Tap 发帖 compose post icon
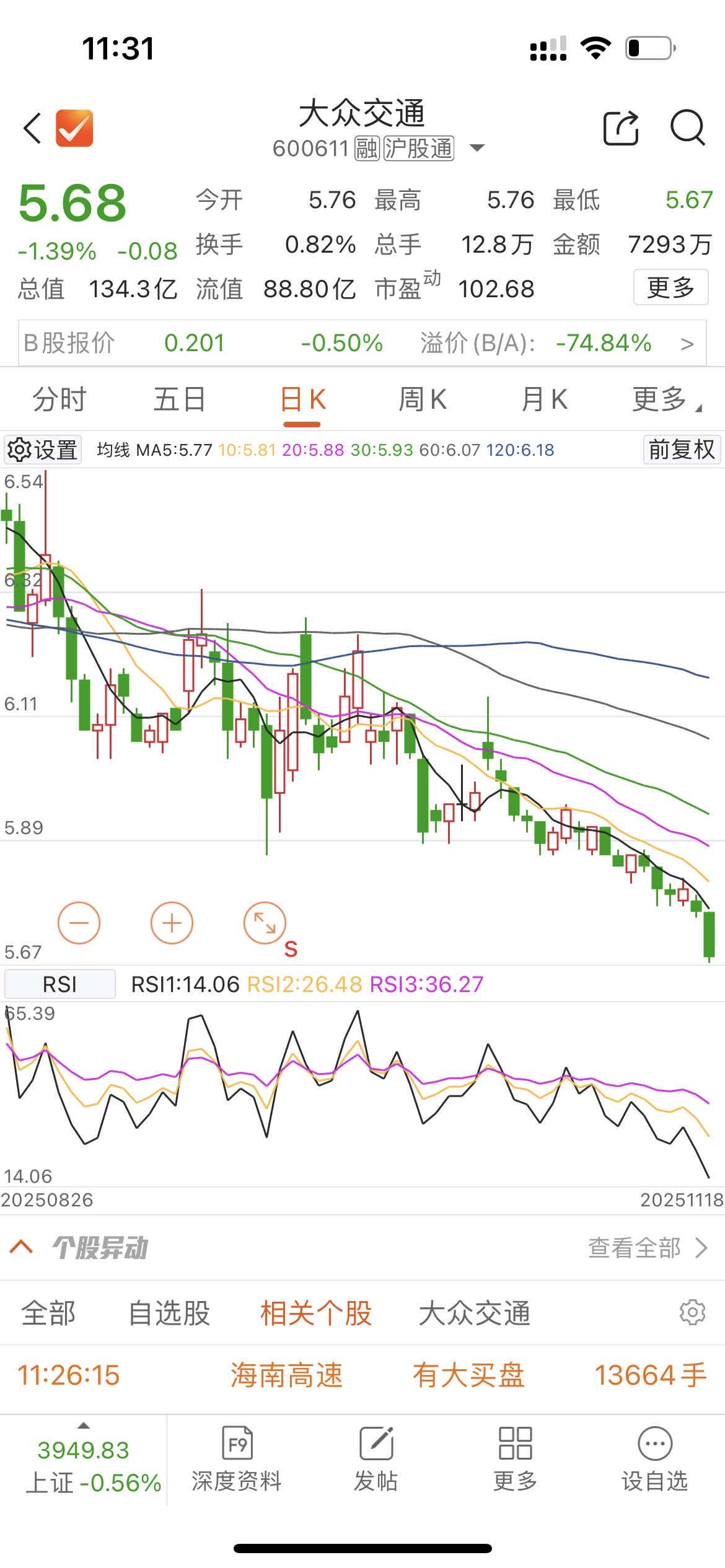Image resolution: width=725 pixels, height=1568 pixels. point(376,1443)
